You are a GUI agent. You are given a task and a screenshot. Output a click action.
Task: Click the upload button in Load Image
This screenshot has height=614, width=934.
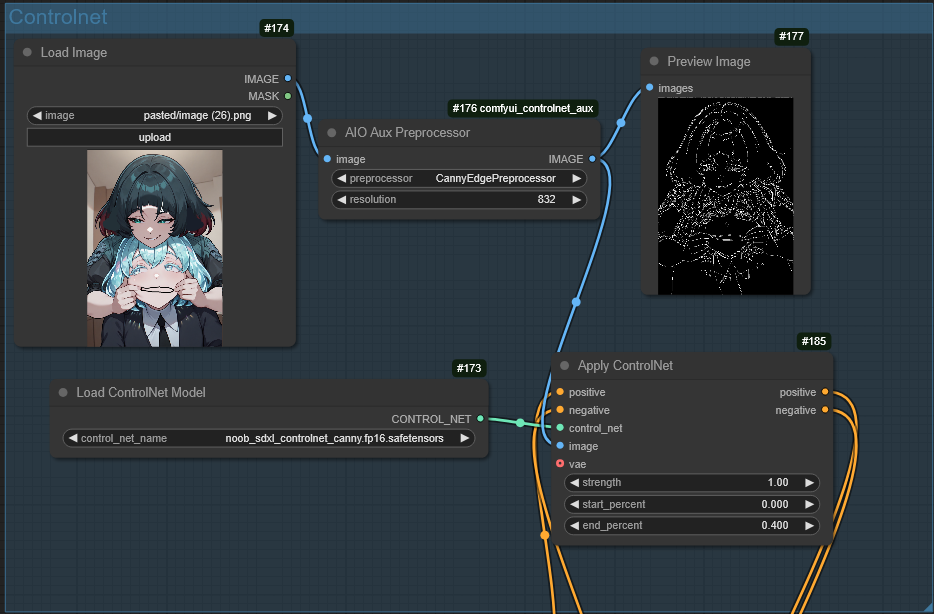pyautogui.click(x=155, y=137)
